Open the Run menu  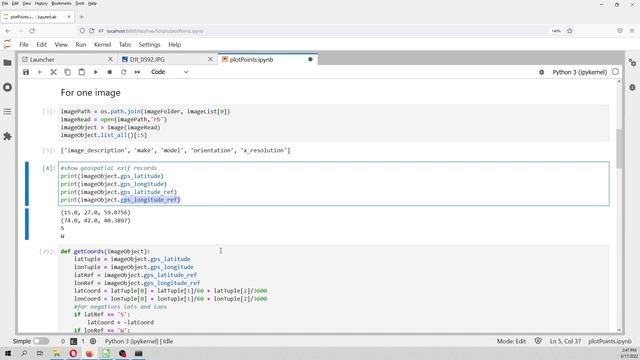81,44
